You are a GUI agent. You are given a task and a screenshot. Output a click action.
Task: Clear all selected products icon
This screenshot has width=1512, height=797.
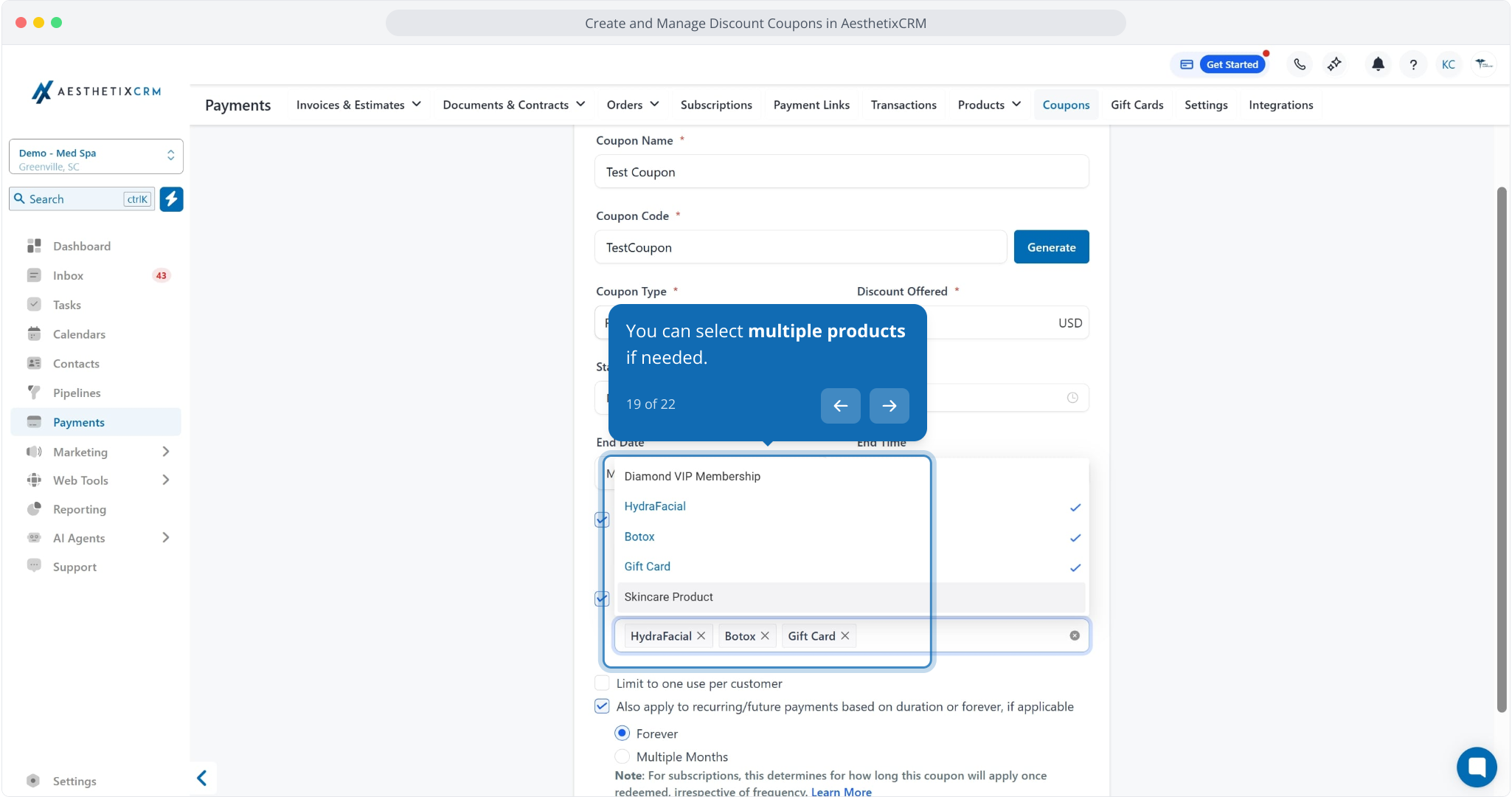tap(1074, 635)
